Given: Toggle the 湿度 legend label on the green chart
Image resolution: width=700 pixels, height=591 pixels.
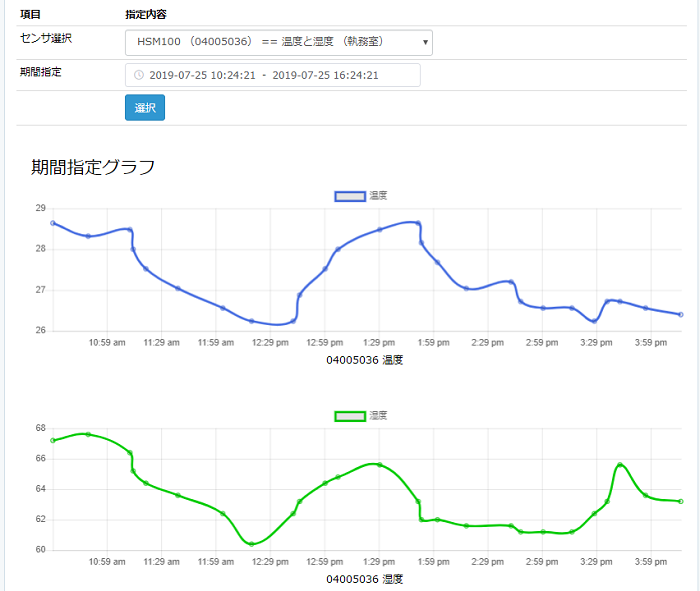Looking at the screenshot, I should coord(378,416).
